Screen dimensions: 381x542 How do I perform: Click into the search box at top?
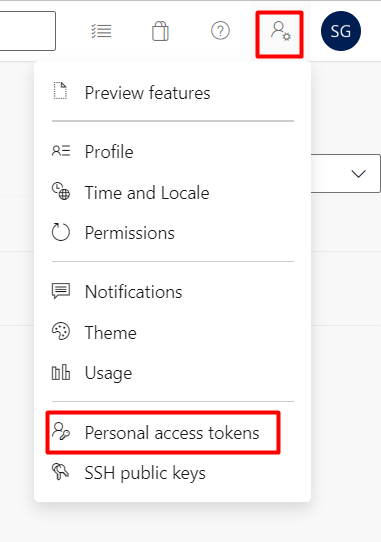(28, 31)
